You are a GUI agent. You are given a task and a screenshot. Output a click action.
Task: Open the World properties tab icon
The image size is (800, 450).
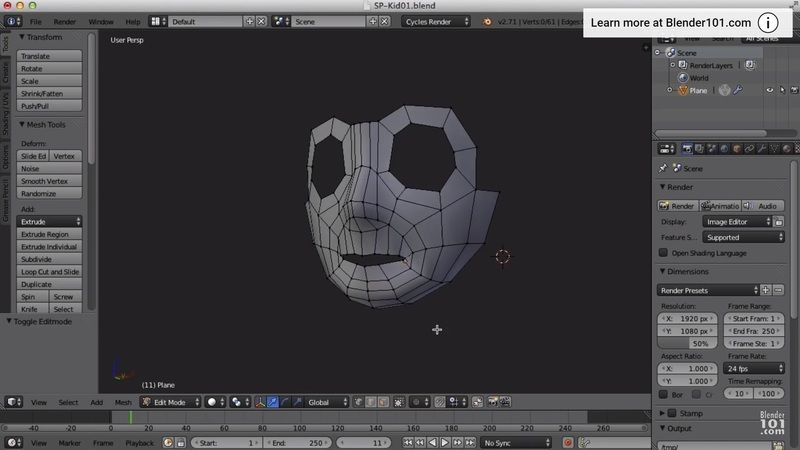[x=724, y=149]
